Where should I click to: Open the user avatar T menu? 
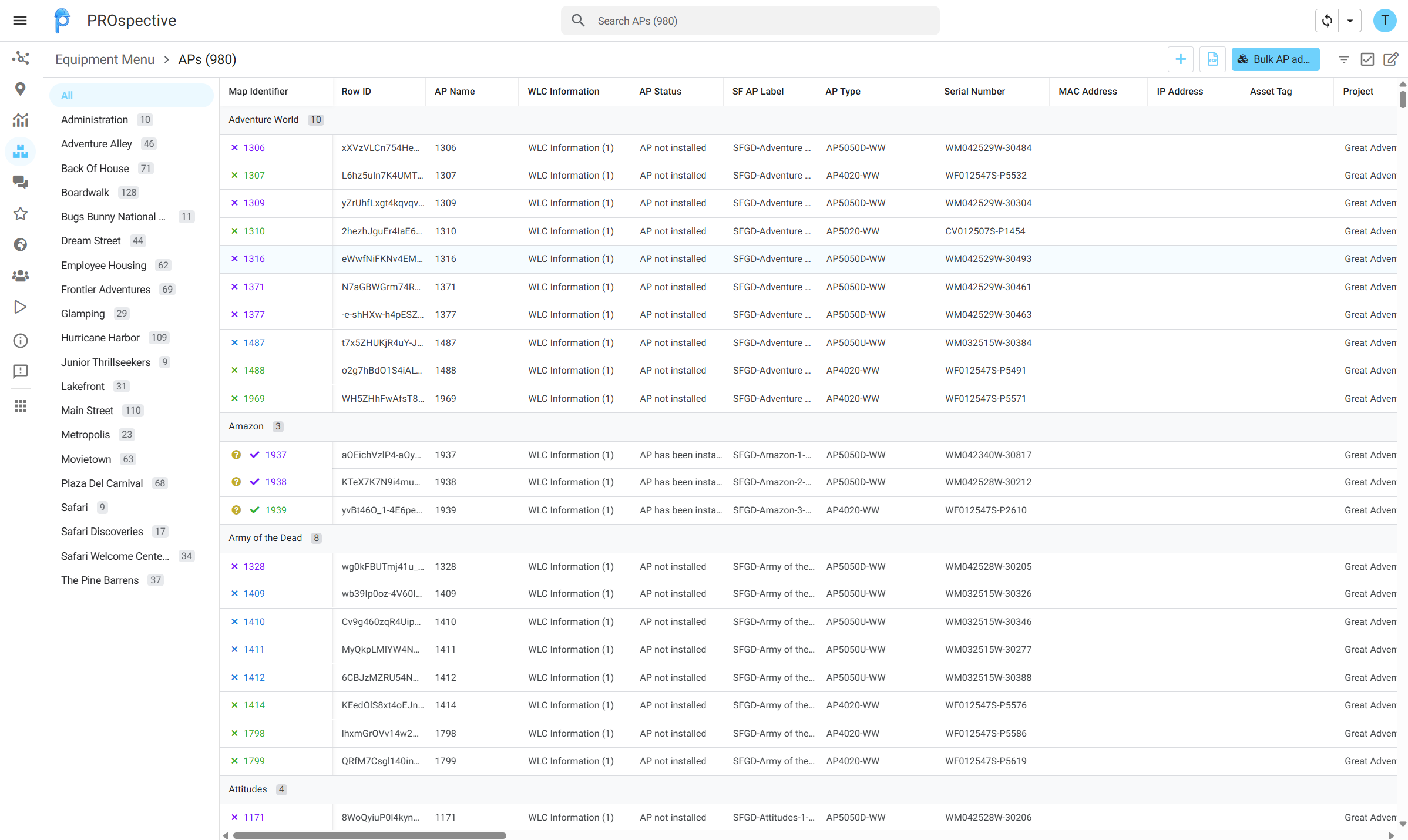[1385, 21]
